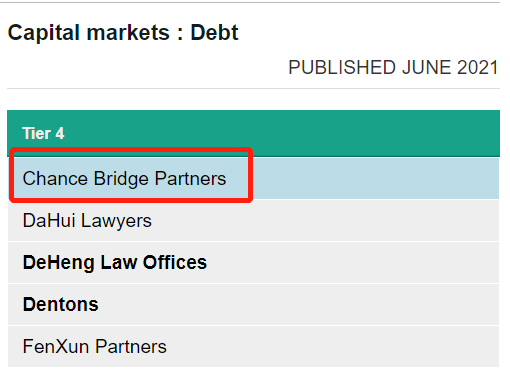Click the Capital markets : Debt heading
This screenshot has height=385, width=510.
click(x=123, y=33)
